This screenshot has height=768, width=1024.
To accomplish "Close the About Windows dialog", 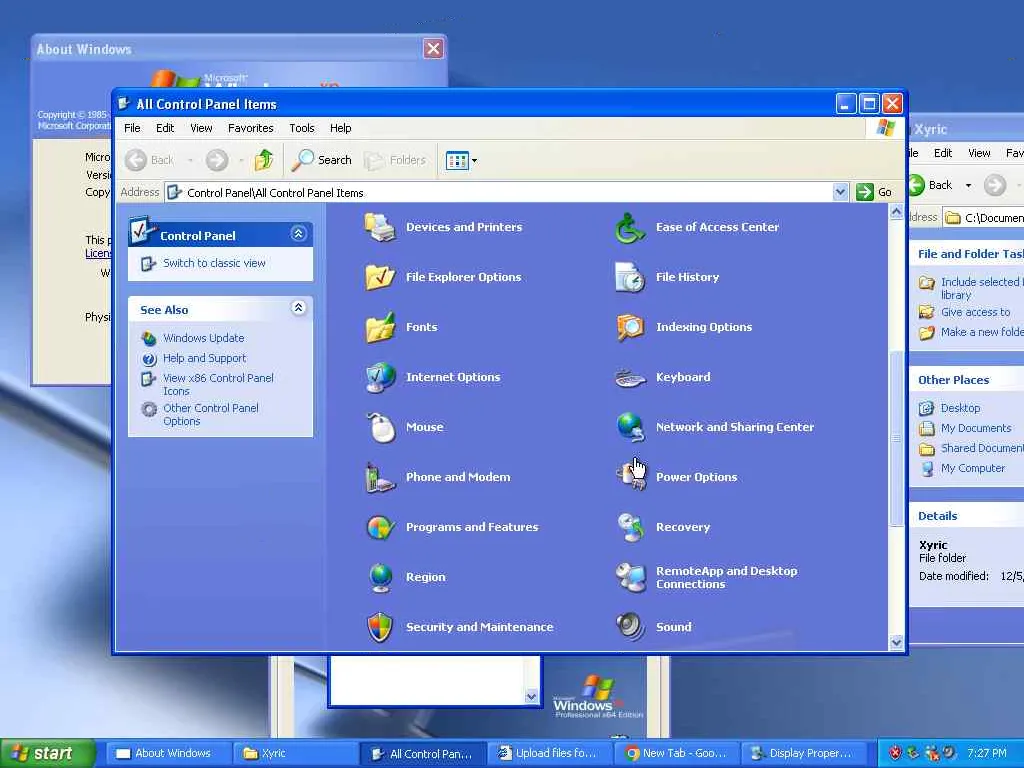I will click(x=433, y=48).
